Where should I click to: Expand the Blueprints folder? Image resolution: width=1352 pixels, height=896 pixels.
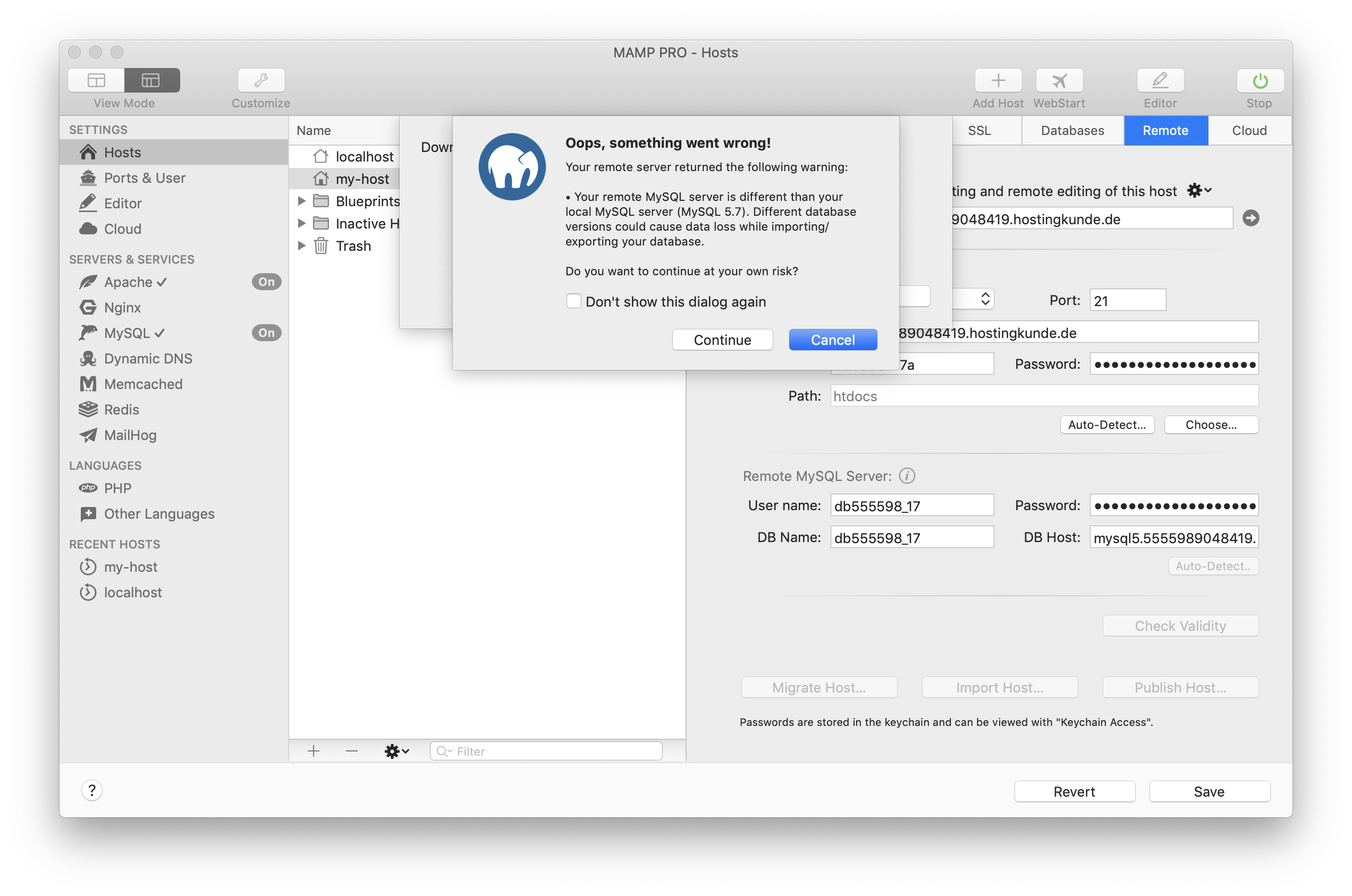click(x=302, y=200)
